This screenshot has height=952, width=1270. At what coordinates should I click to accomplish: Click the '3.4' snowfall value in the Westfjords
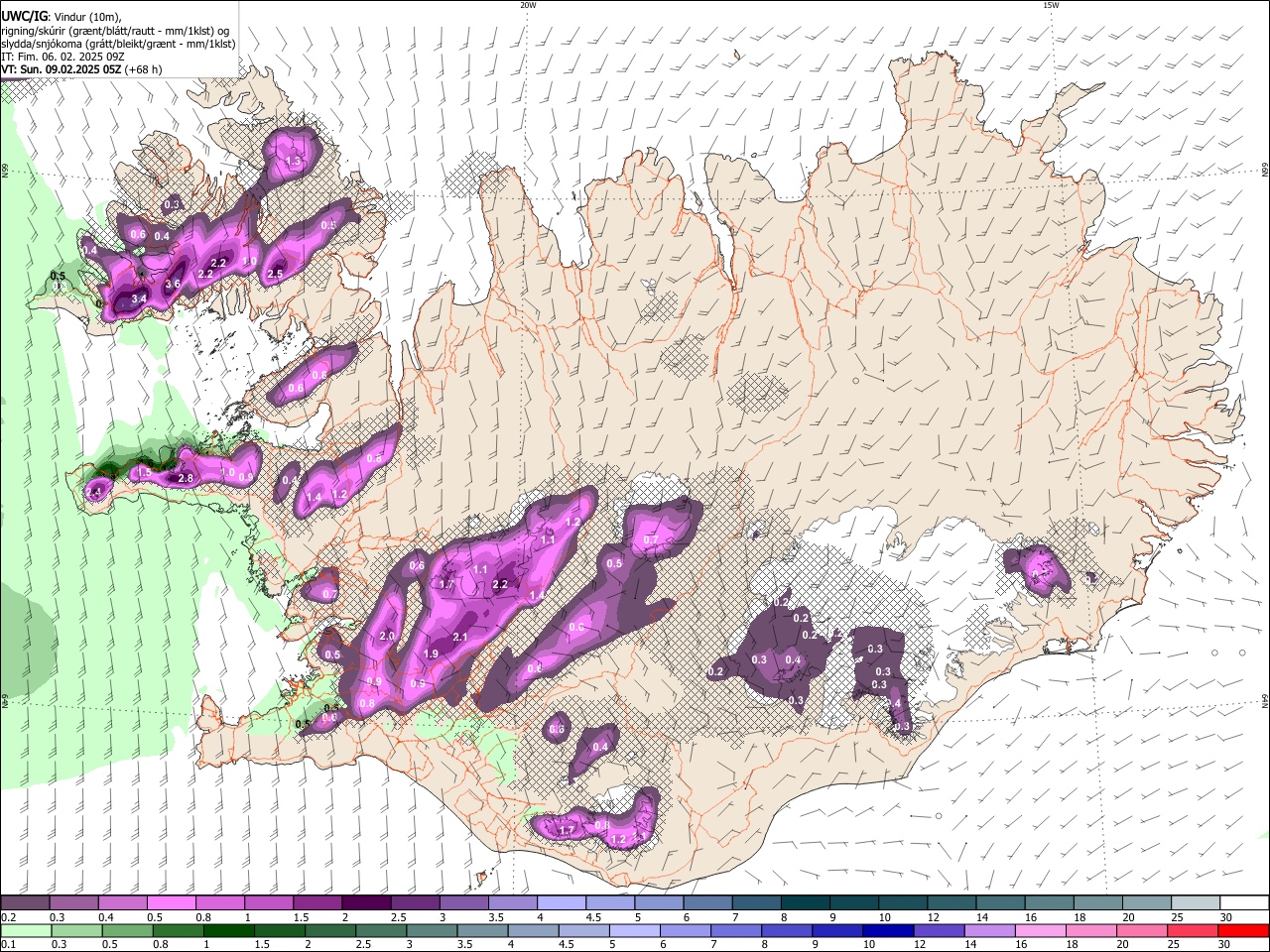(140, 298)
